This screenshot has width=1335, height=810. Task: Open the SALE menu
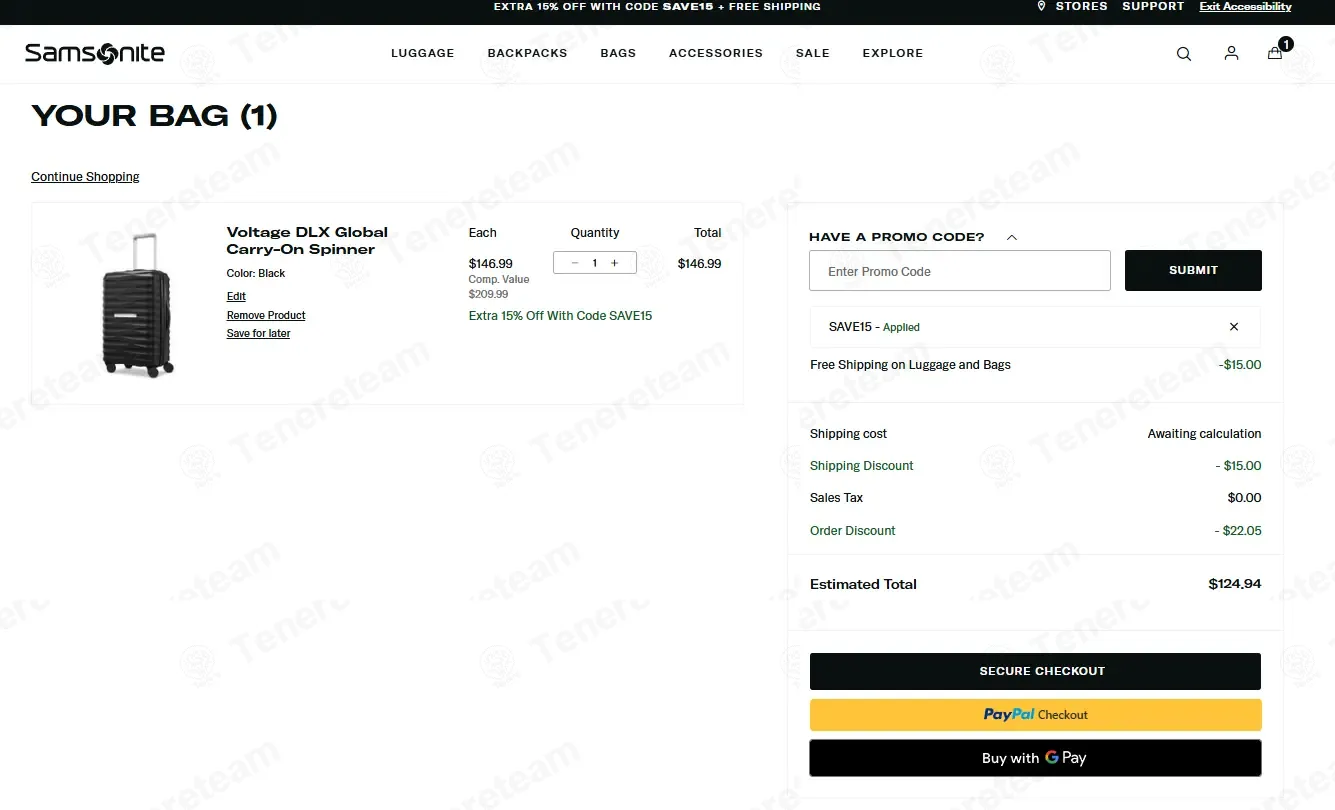point(812,53)
